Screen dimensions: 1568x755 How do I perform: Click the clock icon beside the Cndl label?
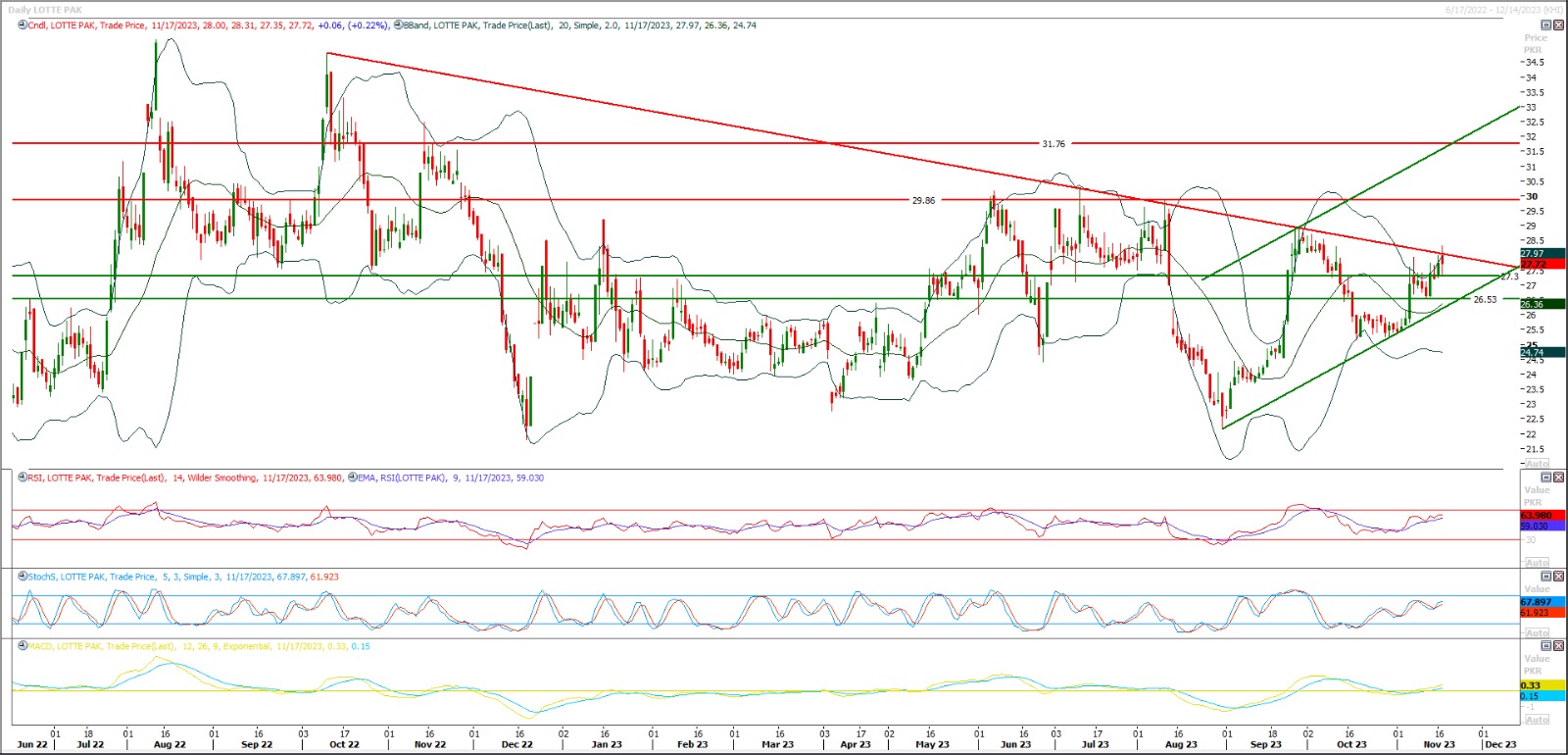23,25
